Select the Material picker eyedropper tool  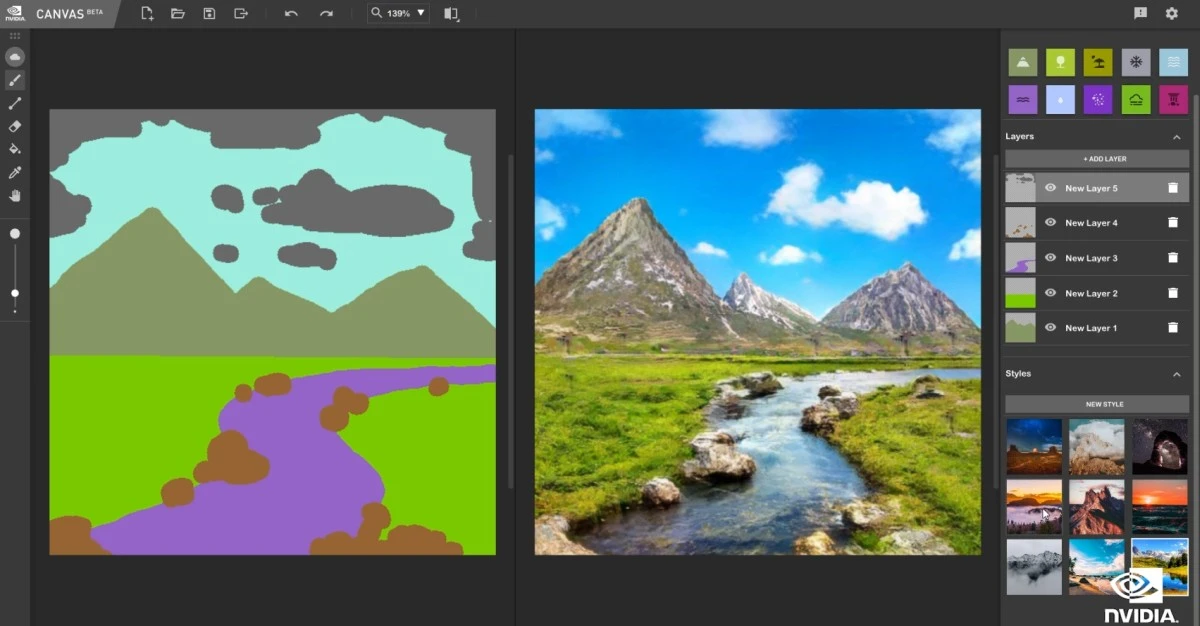coord(14,171)
